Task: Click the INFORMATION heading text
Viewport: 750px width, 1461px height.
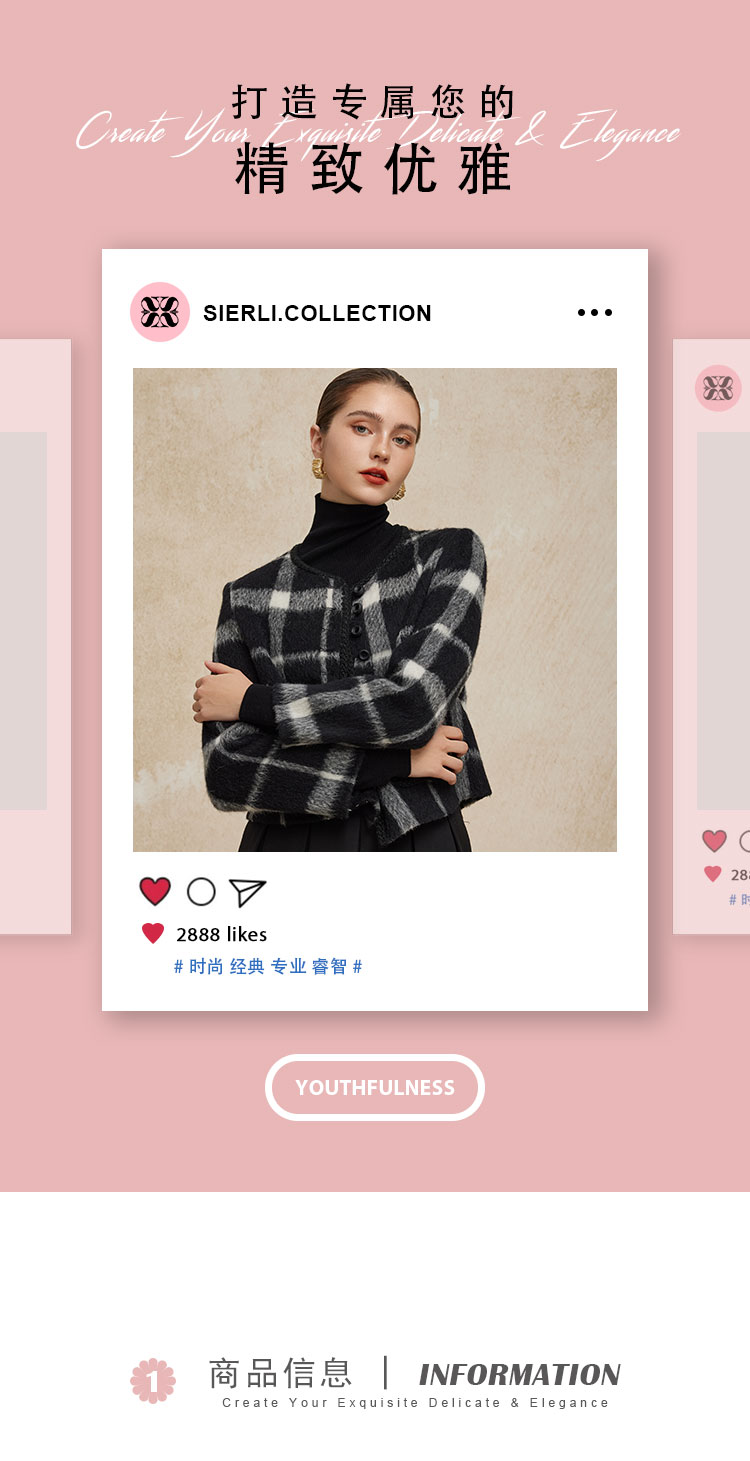Action: point(520,1374)
